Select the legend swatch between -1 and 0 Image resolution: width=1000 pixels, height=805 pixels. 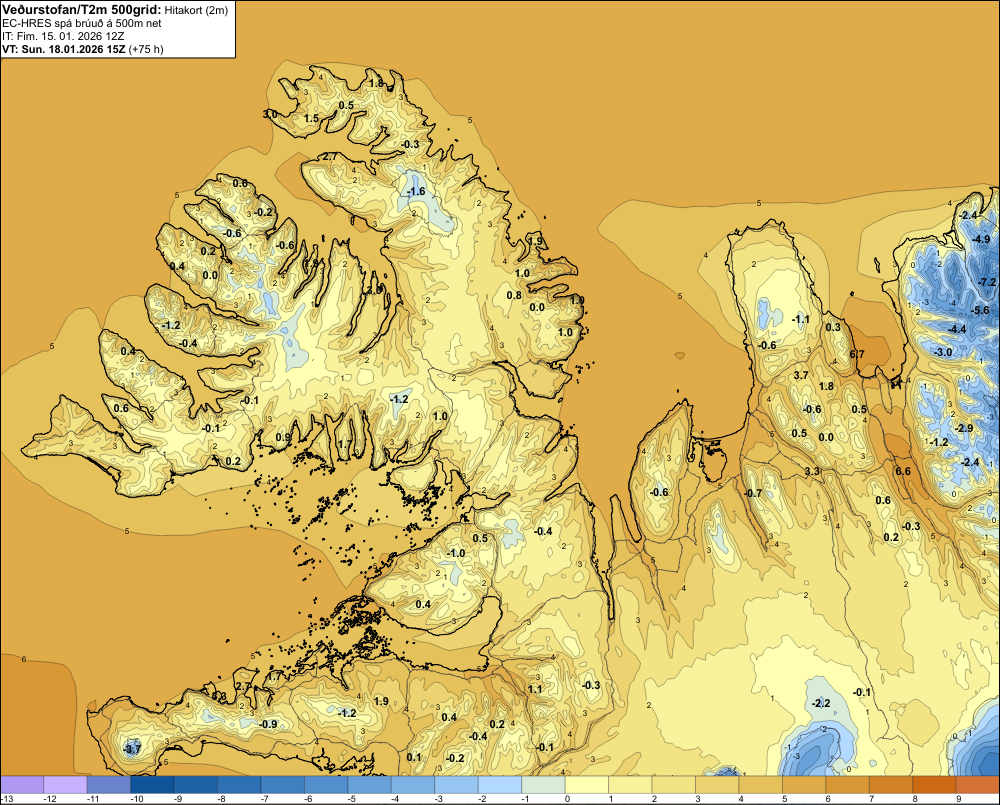(543, 785)
